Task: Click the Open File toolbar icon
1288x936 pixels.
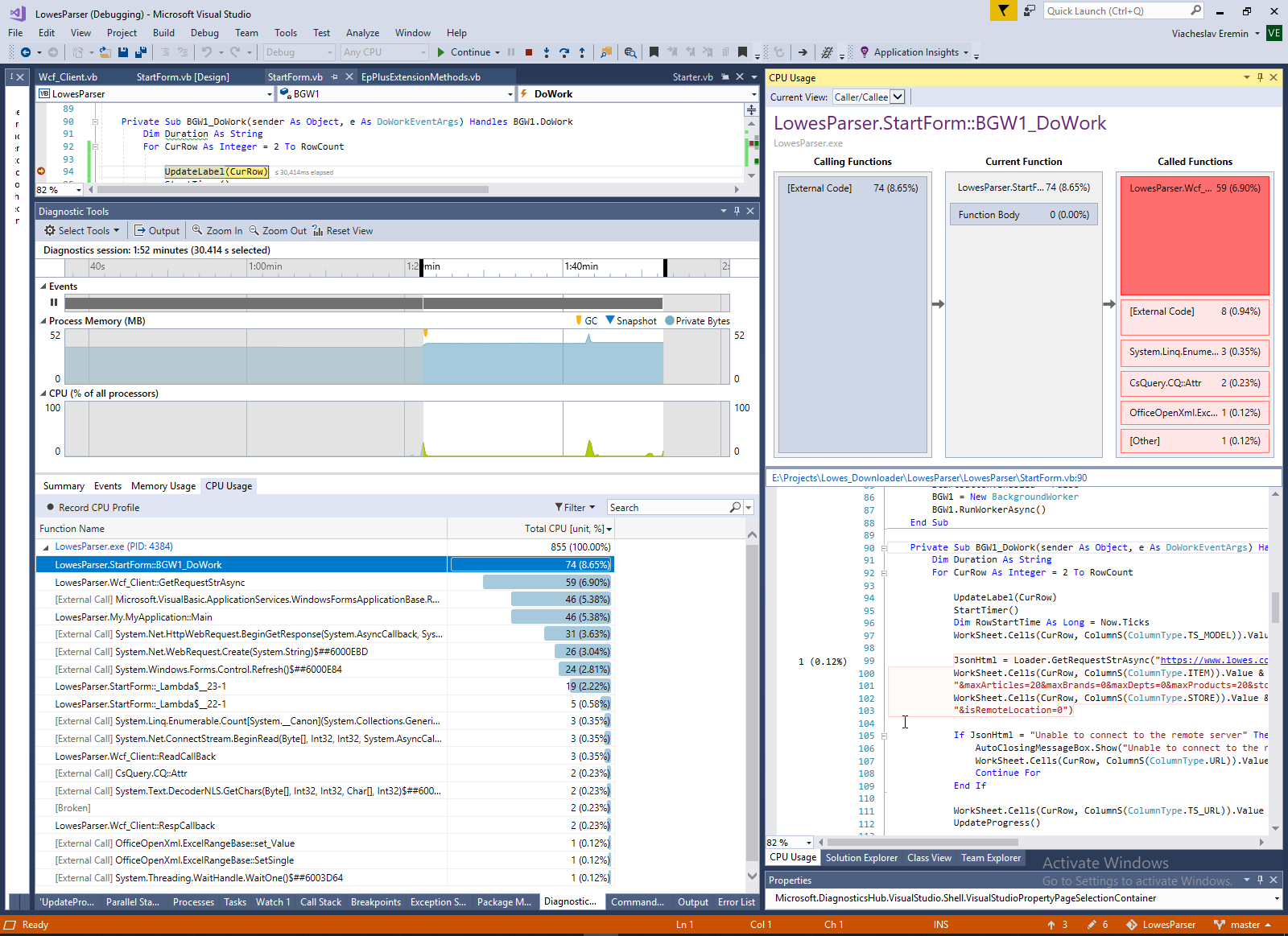Action: (x=105, y=52)
